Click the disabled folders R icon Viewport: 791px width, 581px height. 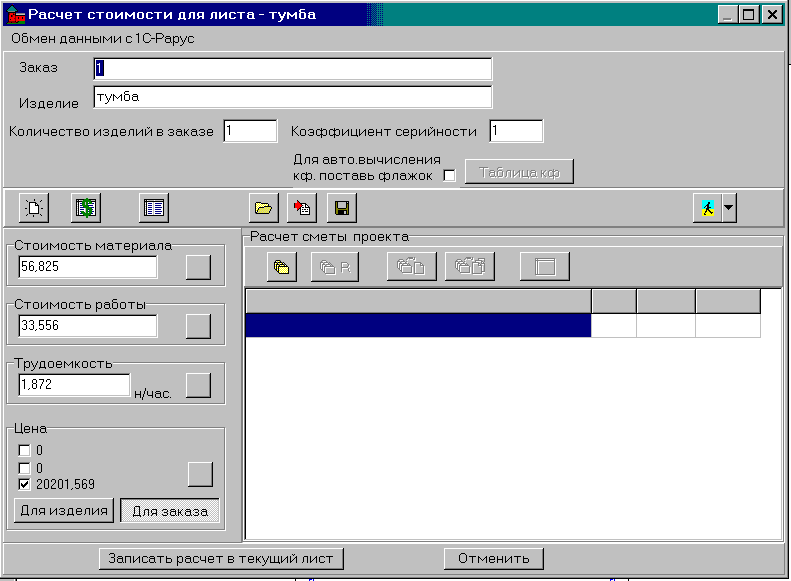coord(335,267)
